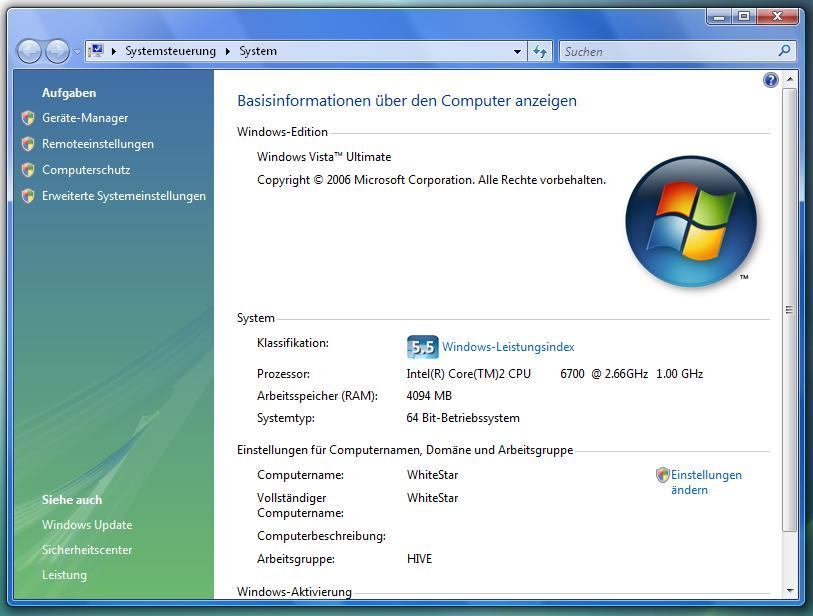
Task: Open Remoteeinstellungen in the sidebar
Action: tap(98, 144)
